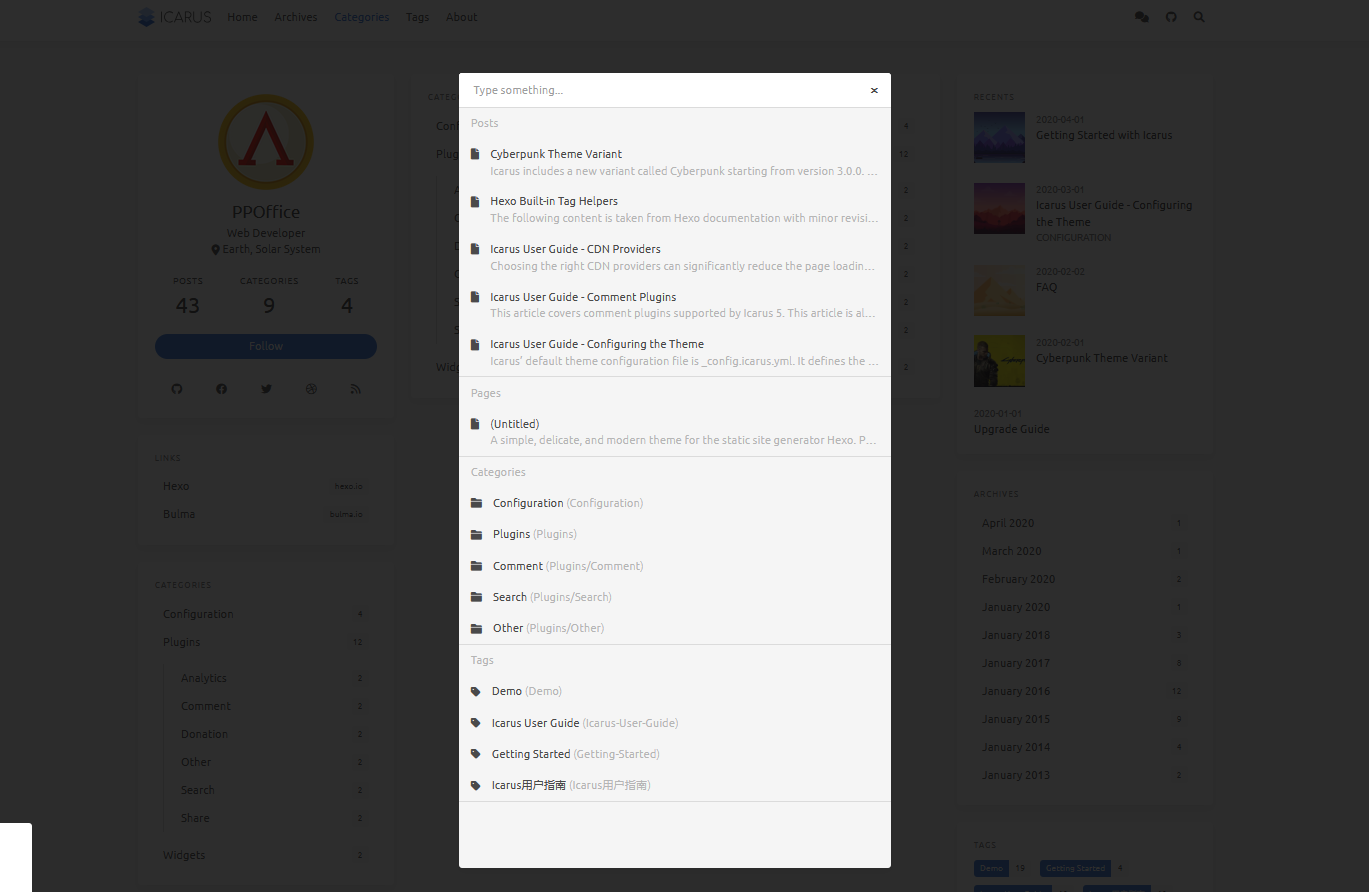Click the folder icon next to Configuration category
Viewport: 1369px width, 892px height.
coord(477,503)
